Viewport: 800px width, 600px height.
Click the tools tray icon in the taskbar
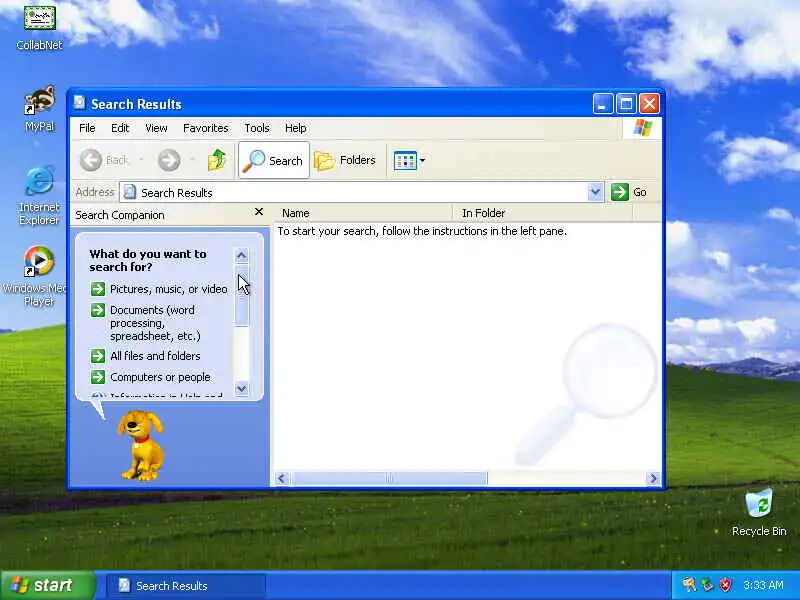(x=689, y=585)
